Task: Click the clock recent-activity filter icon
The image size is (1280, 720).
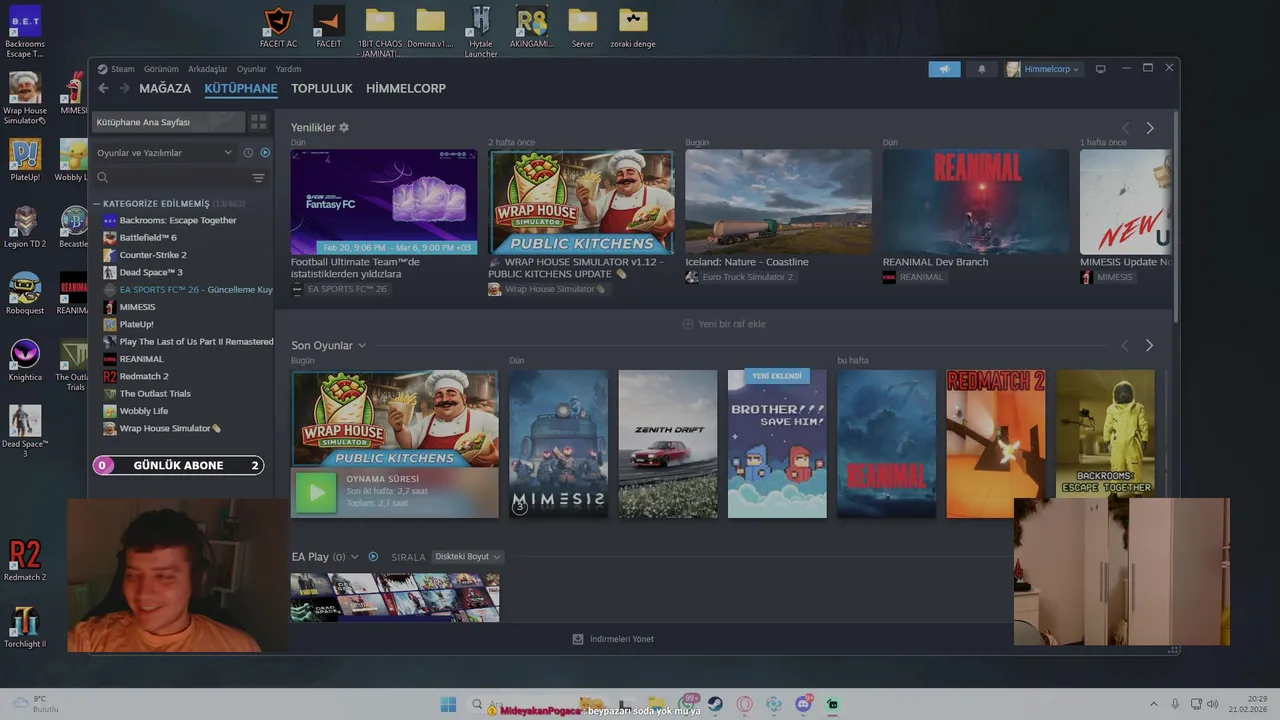Action: [x=248, y=153]
